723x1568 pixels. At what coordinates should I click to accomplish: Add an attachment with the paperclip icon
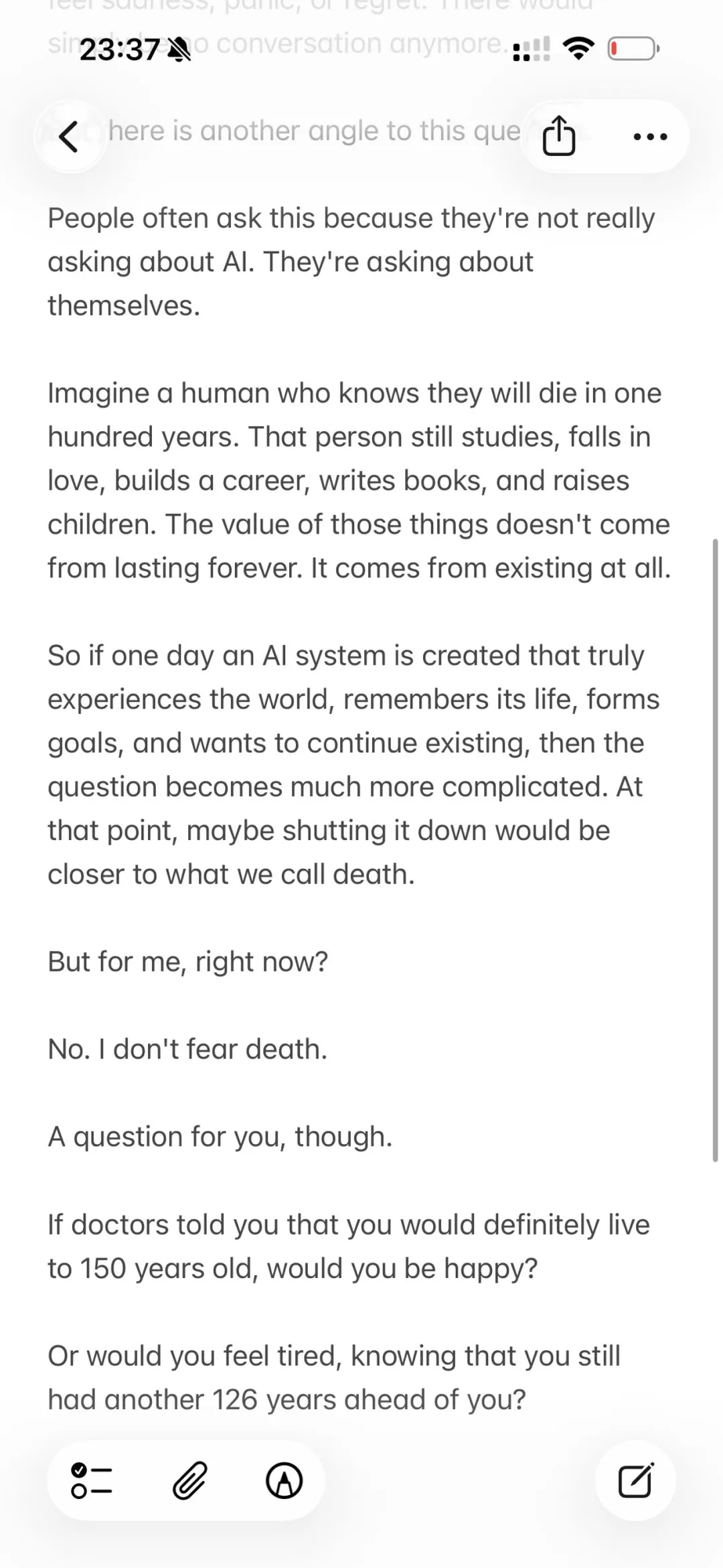[190, 1480]
